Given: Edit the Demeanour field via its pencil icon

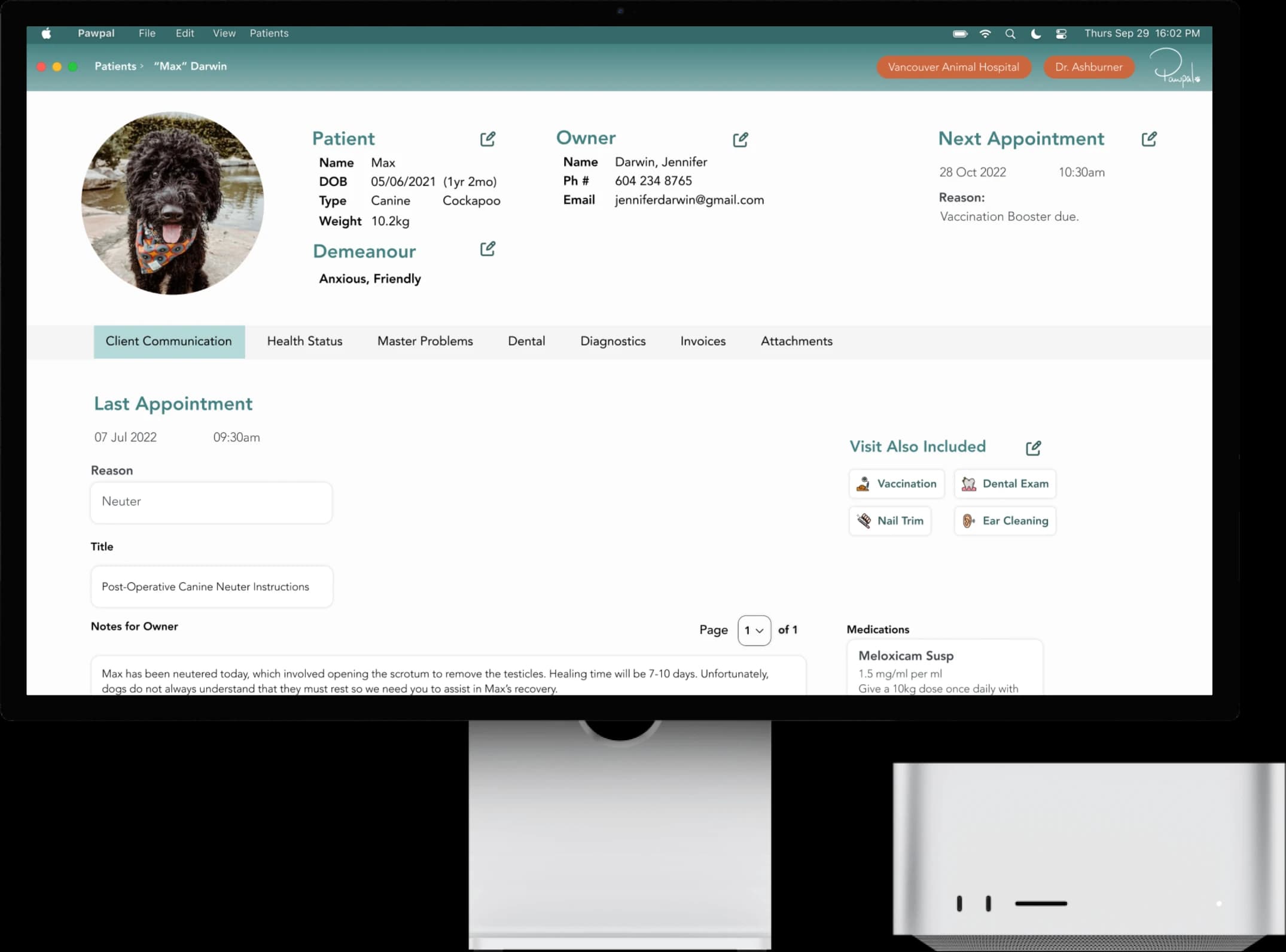Looking at the screenshot, I should pos(487,249).
